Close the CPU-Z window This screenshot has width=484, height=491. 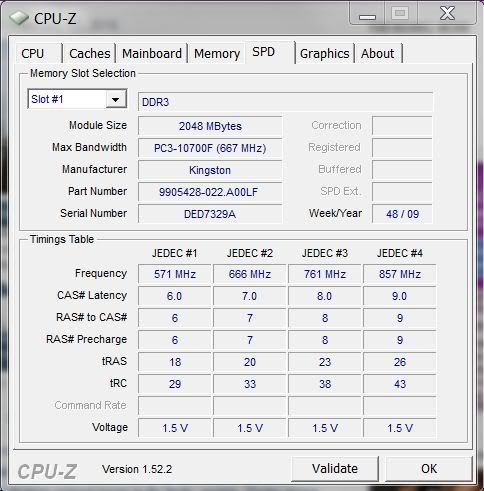click(447, 14)
